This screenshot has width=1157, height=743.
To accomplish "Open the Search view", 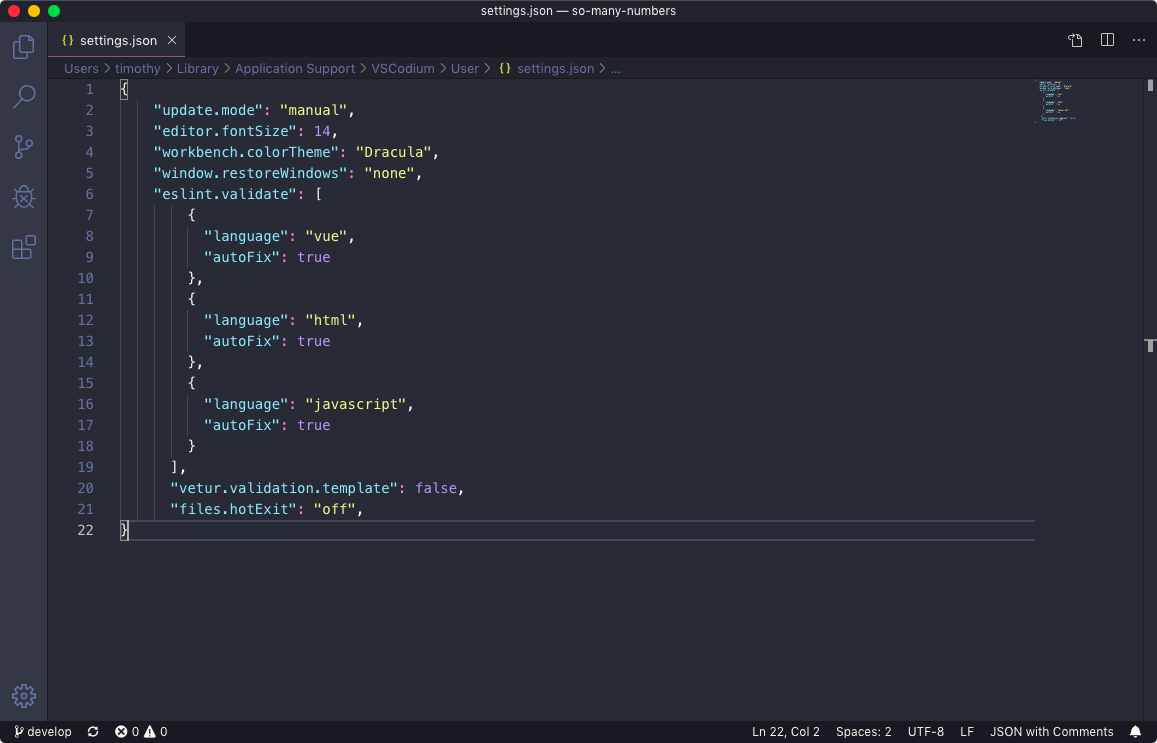I will (23, 96).
